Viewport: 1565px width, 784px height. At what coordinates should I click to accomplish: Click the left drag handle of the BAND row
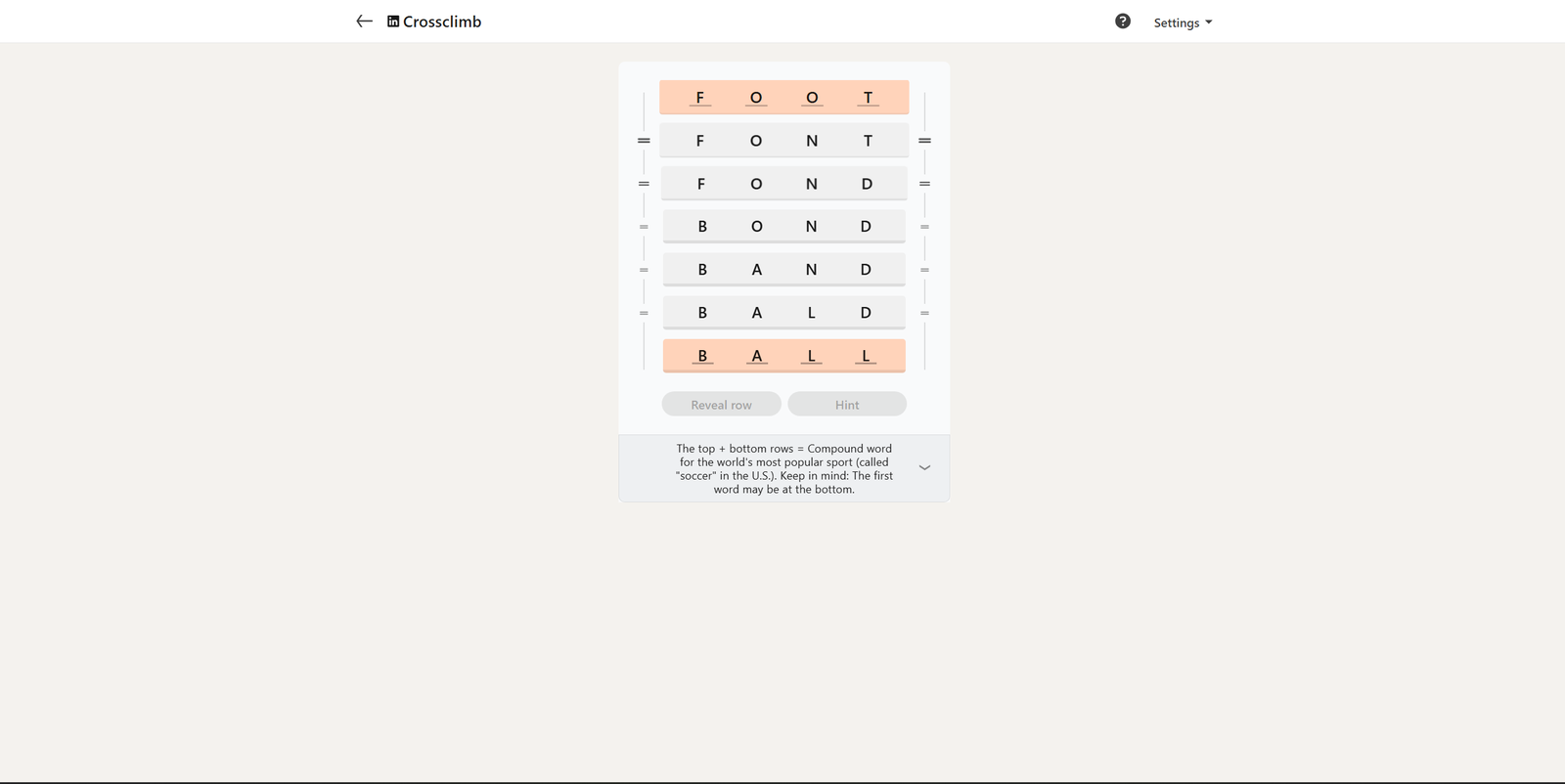click(644, 270)
